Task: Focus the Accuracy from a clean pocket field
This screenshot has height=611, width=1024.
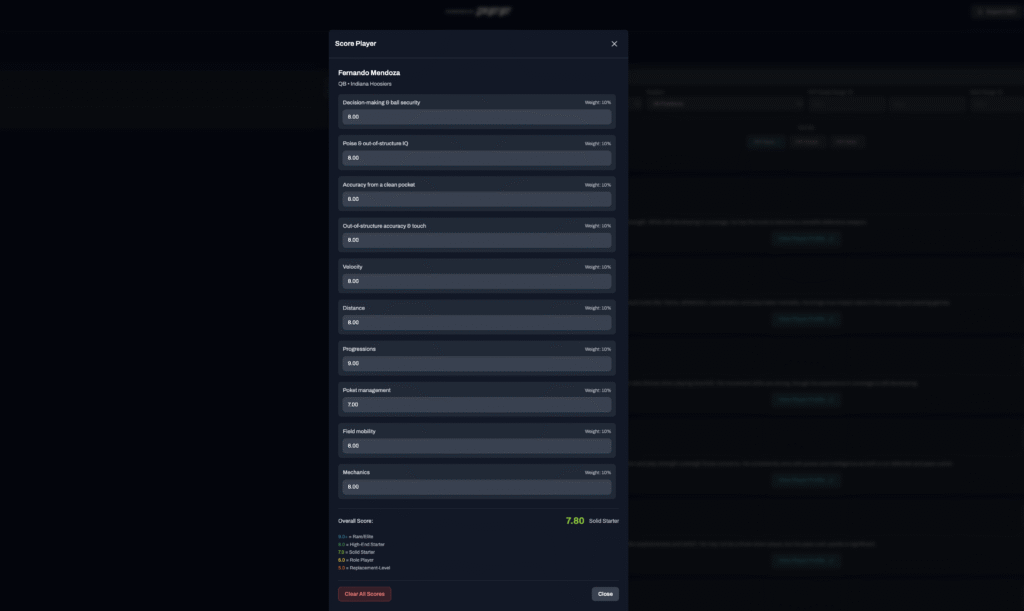Action: pos(476,199)
